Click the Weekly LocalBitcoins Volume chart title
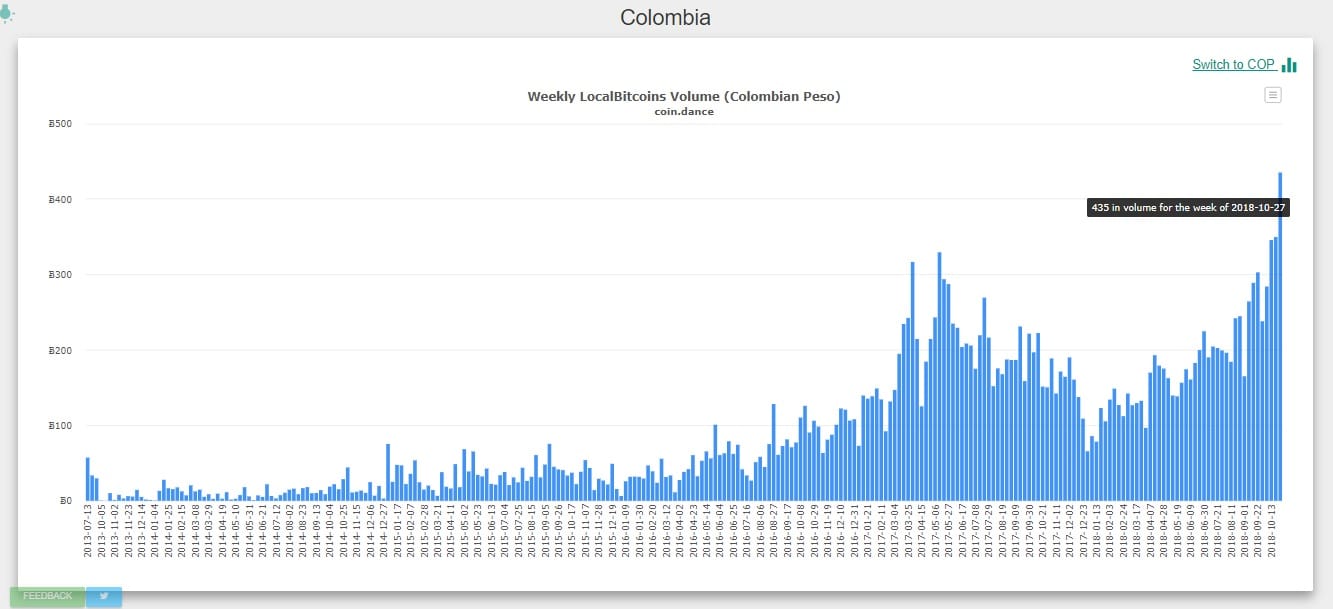Viewport: 1333px width, 609px height. (x=684, y=97)
